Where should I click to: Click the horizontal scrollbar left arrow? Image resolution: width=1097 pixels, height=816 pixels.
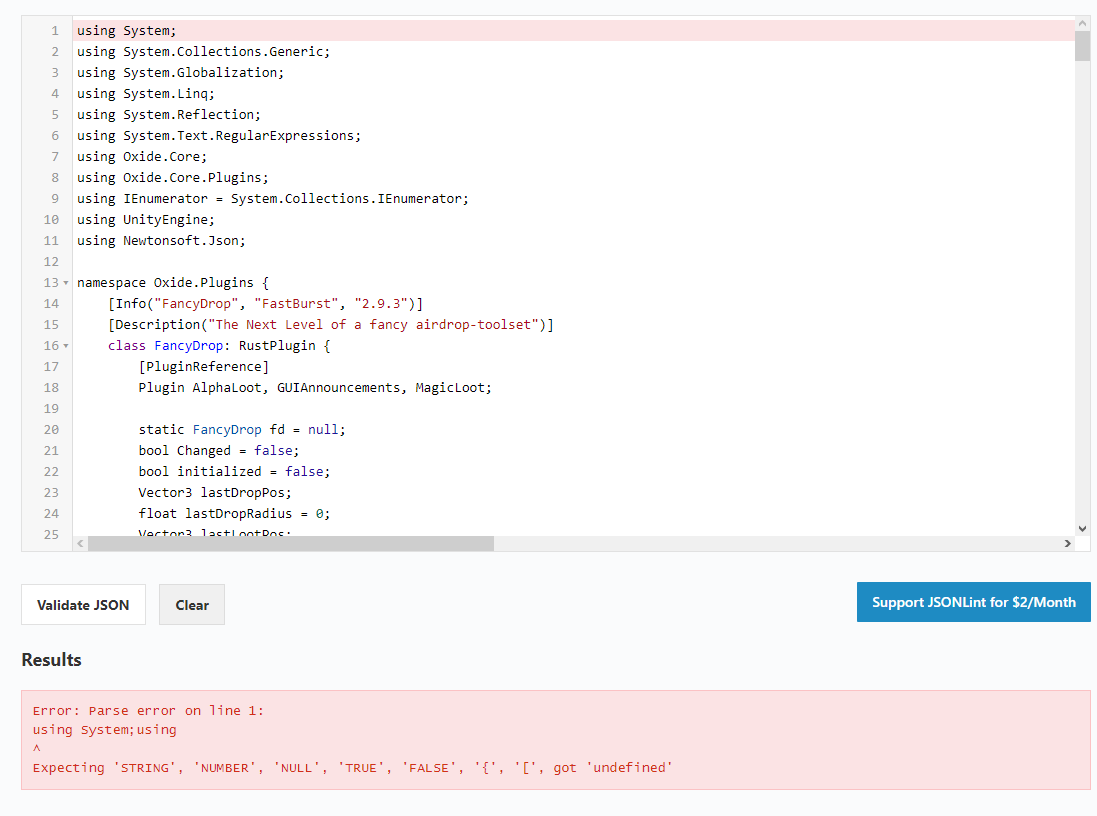coord(80,544)
